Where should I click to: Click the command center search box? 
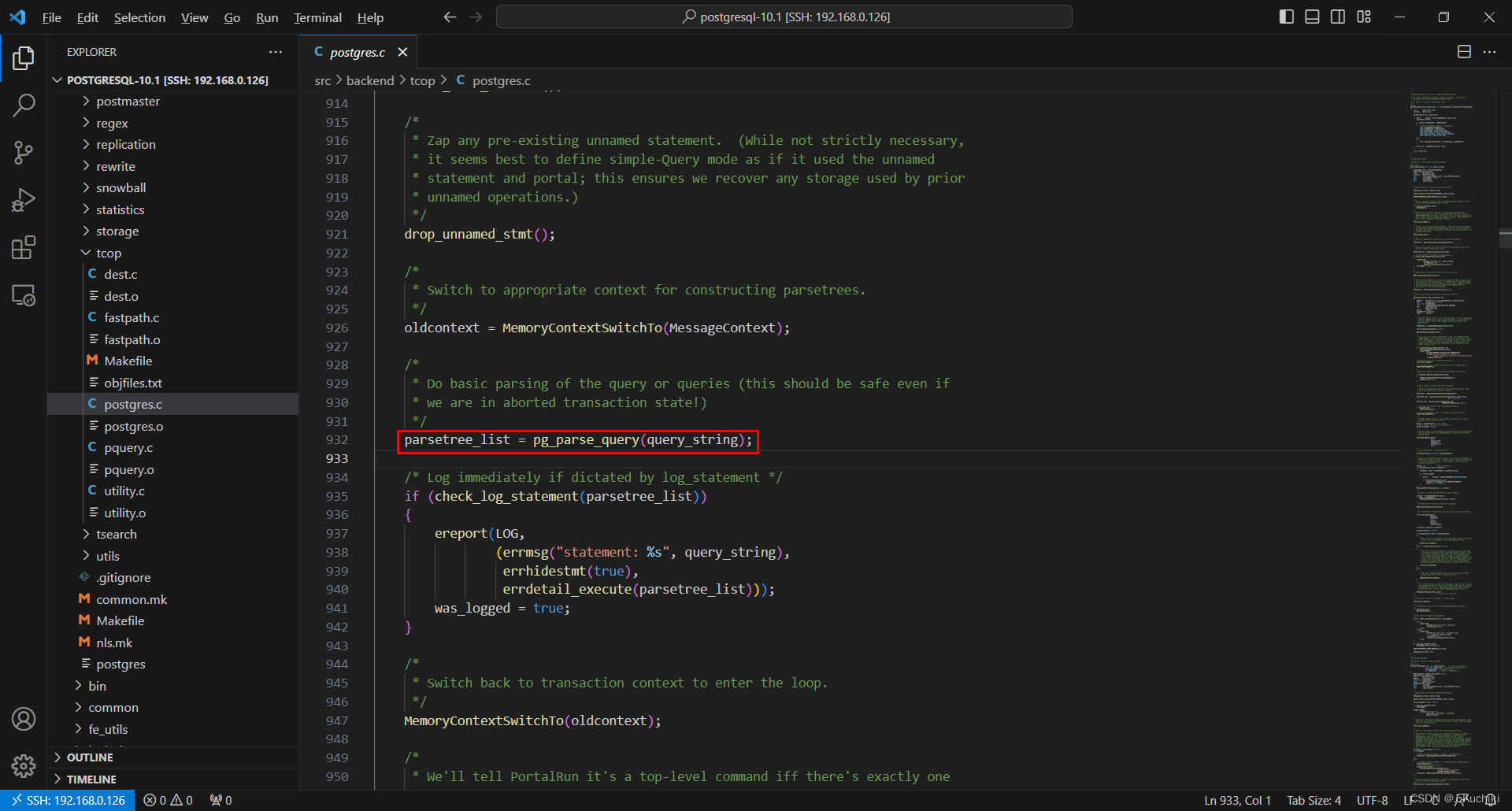click(784, 17)
